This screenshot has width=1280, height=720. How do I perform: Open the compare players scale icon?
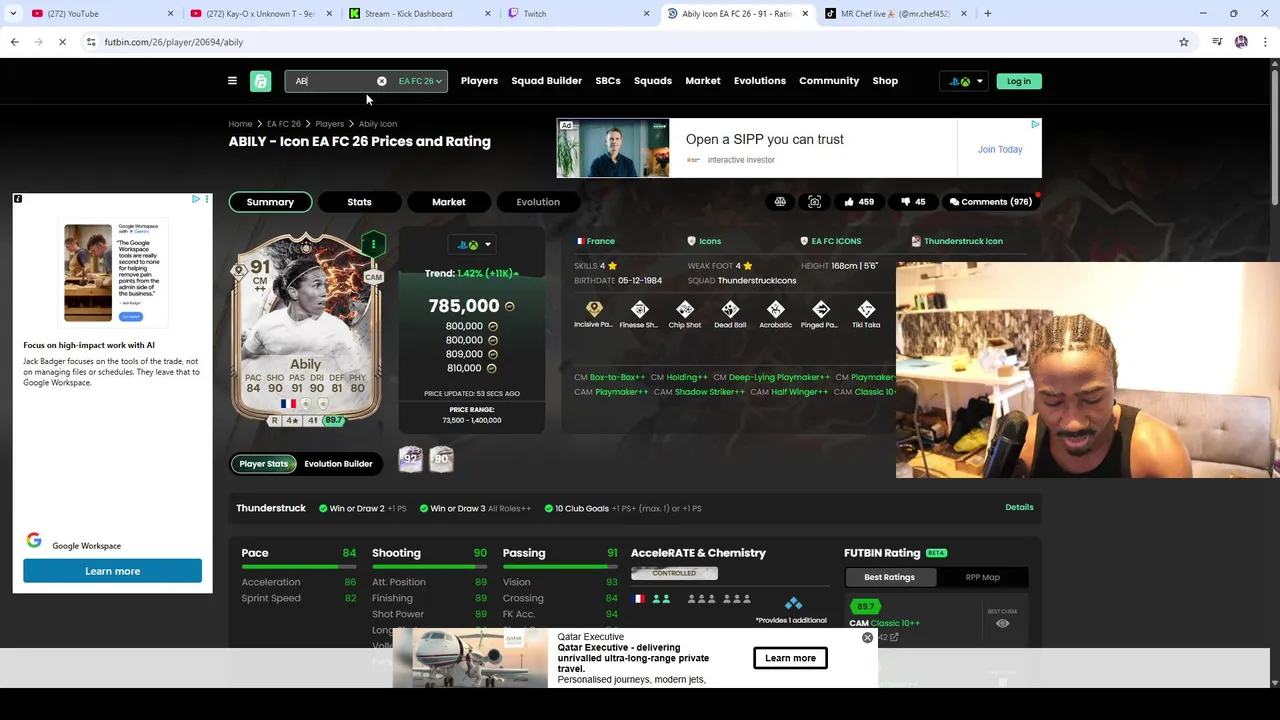click(x=780, y=202)
